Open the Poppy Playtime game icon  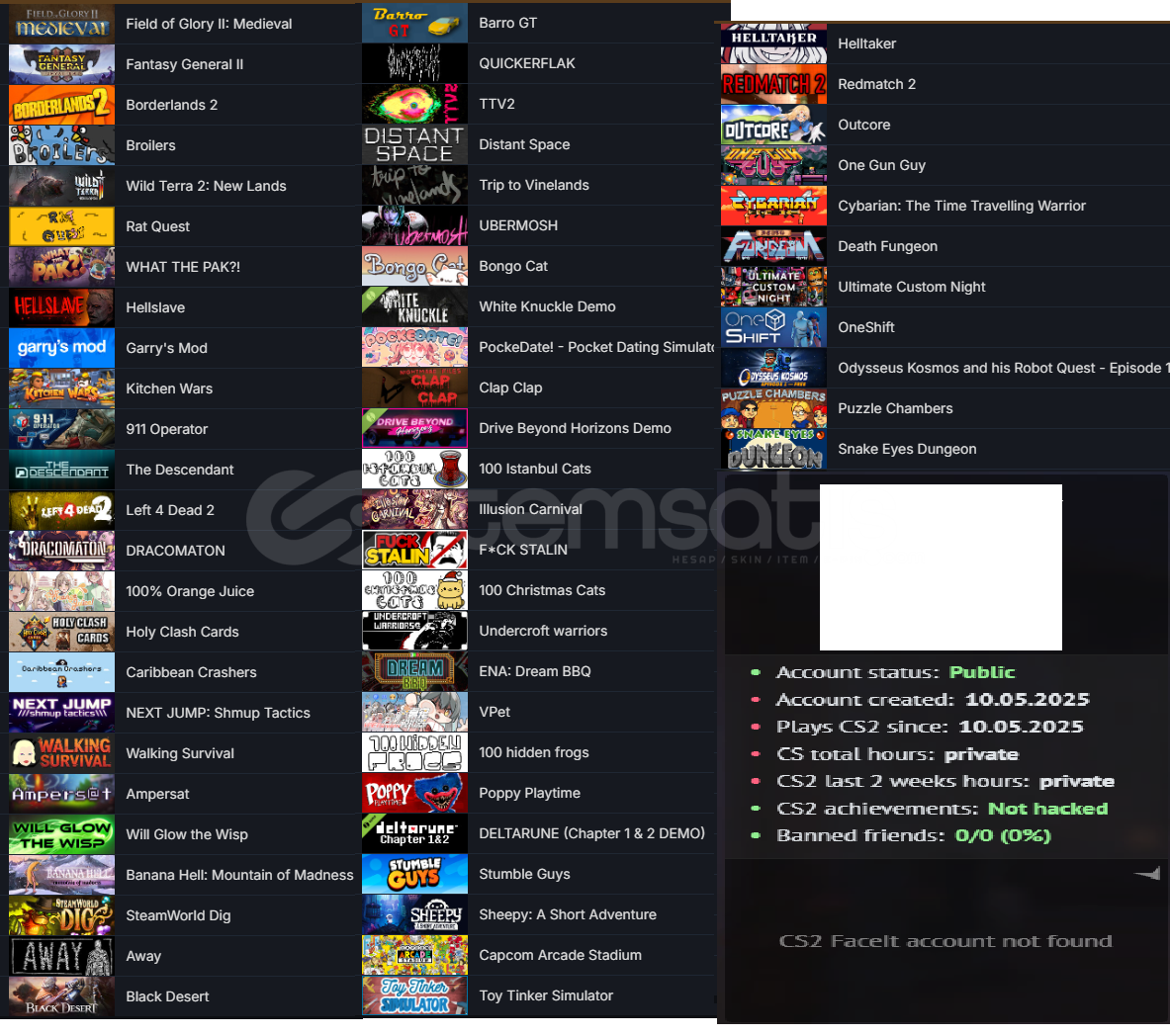pyautogui.click(x=414, y=793)
